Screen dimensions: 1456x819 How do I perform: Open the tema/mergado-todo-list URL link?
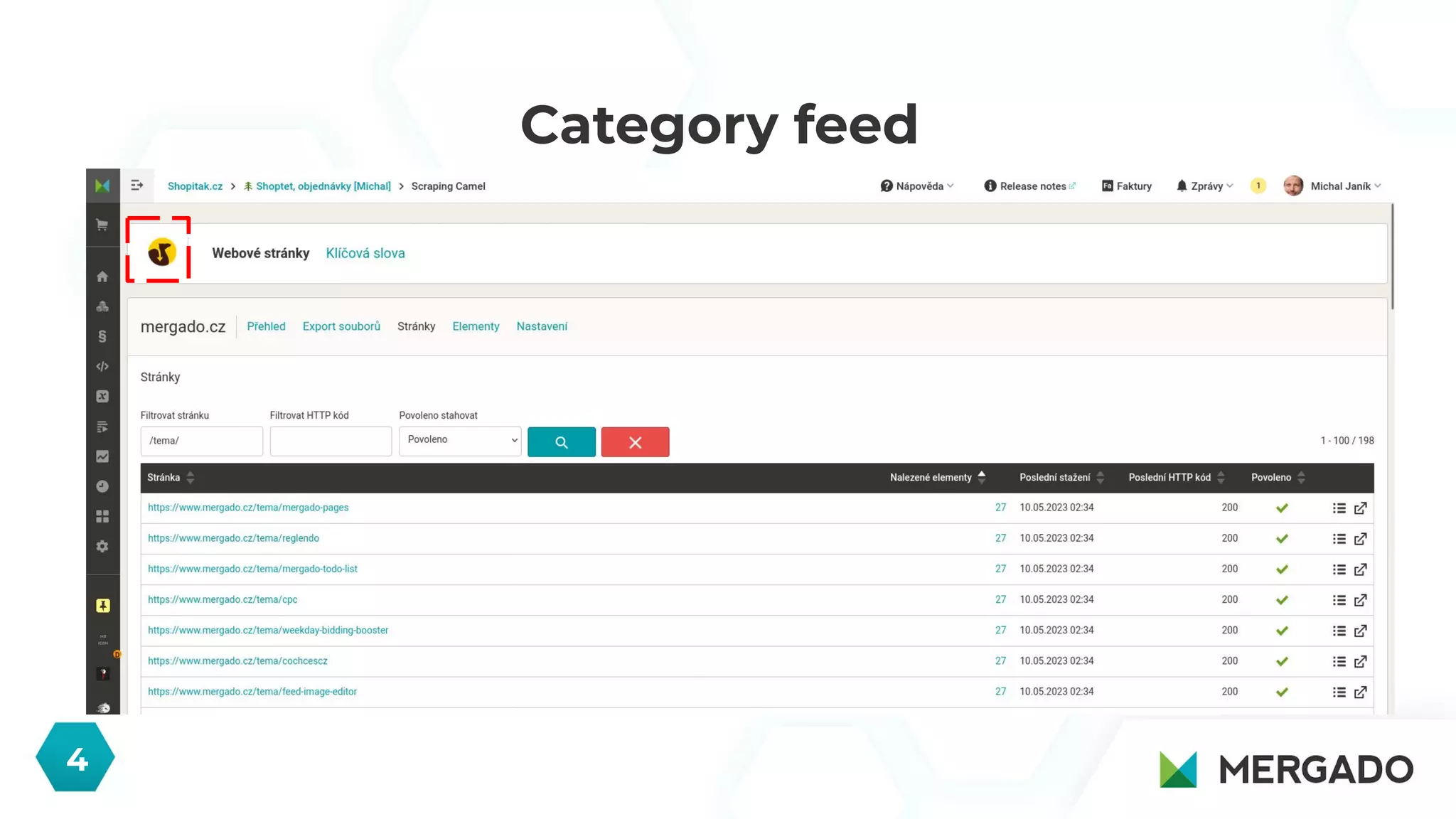[252, 569]
